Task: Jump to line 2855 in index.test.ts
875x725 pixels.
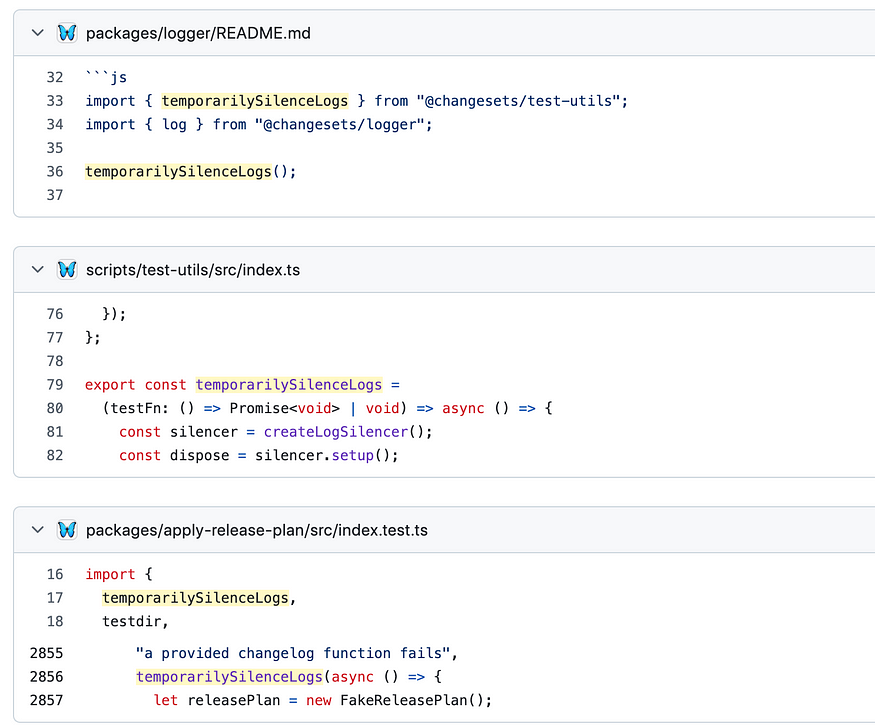Action: 46,653
